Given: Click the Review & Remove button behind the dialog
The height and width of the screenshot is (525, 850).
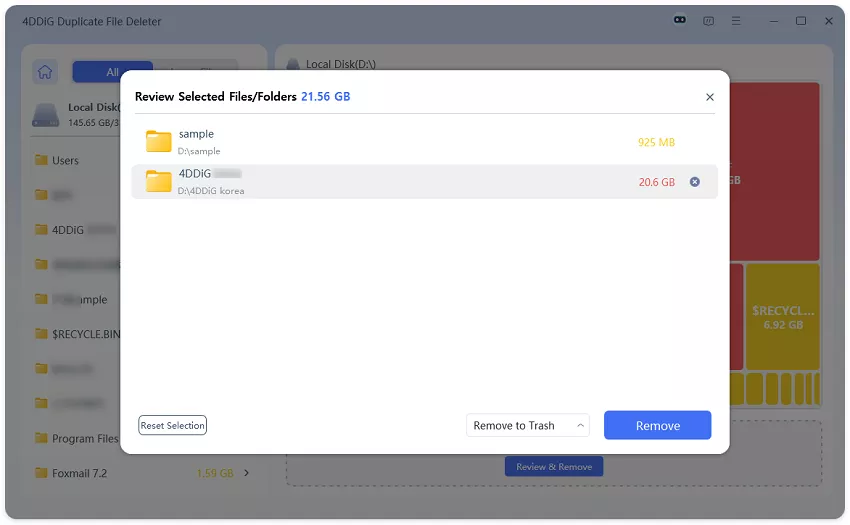Looking at the screenshot, I should pos(553,466).
